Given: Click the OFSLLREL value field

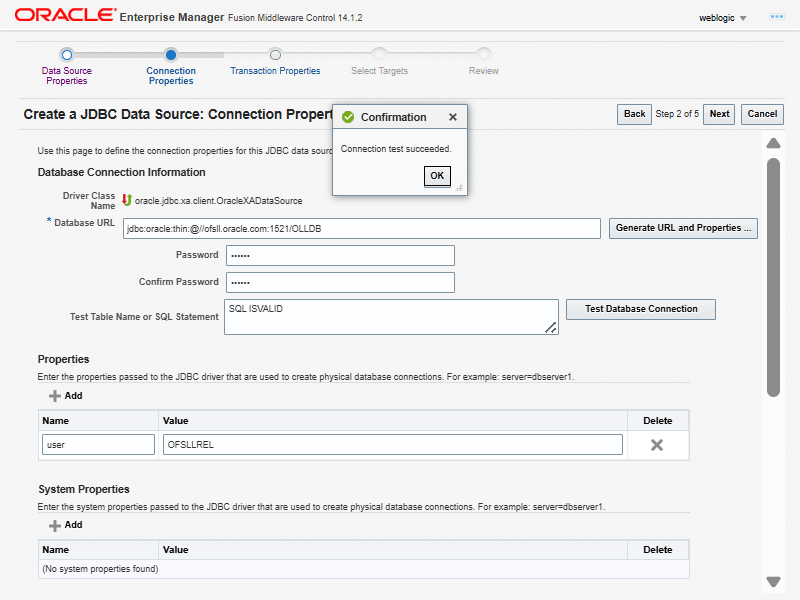Looking at the screenshot, I should click(x=392, y=445).
